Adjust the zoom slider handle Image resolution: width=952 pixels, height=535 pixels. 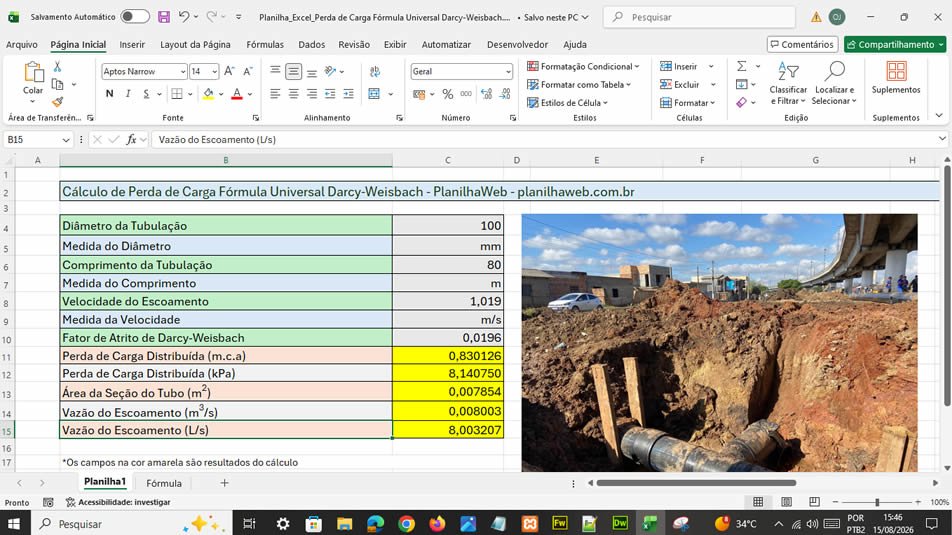pyautogui.click(x=877, y=502)
